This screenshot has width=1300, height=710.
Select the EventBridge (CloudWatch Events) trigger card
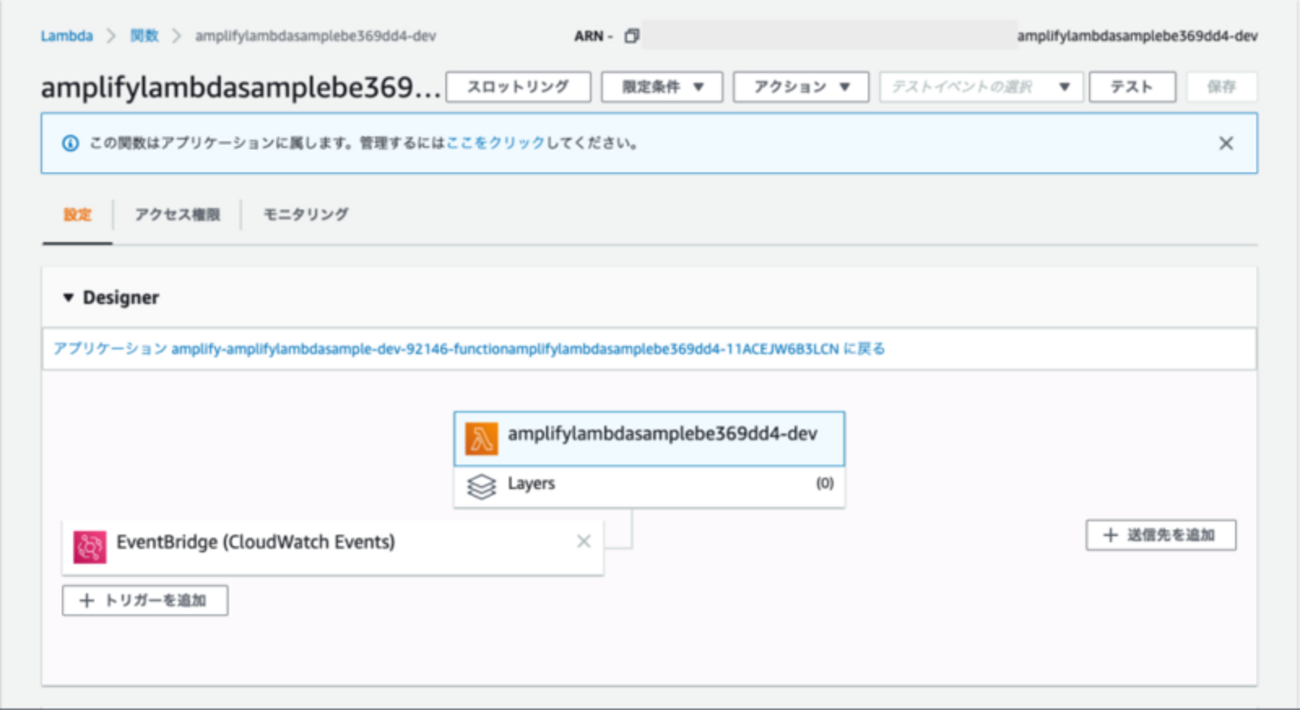(333, 547)
